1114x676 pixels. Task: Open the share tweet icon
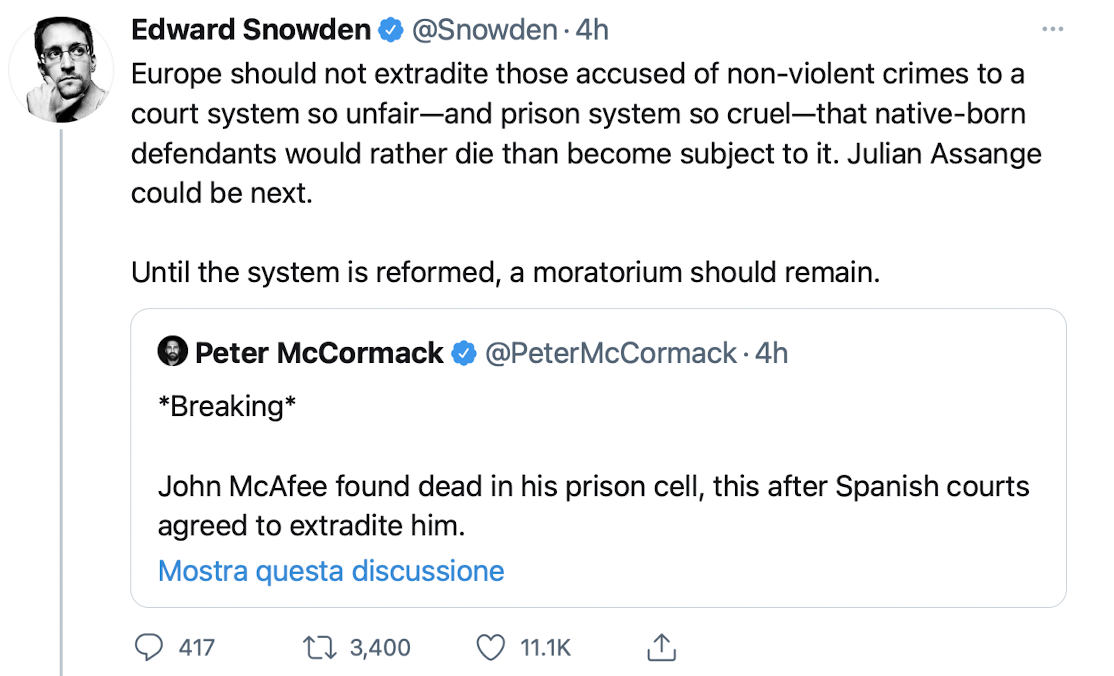(x=661, y=647)
